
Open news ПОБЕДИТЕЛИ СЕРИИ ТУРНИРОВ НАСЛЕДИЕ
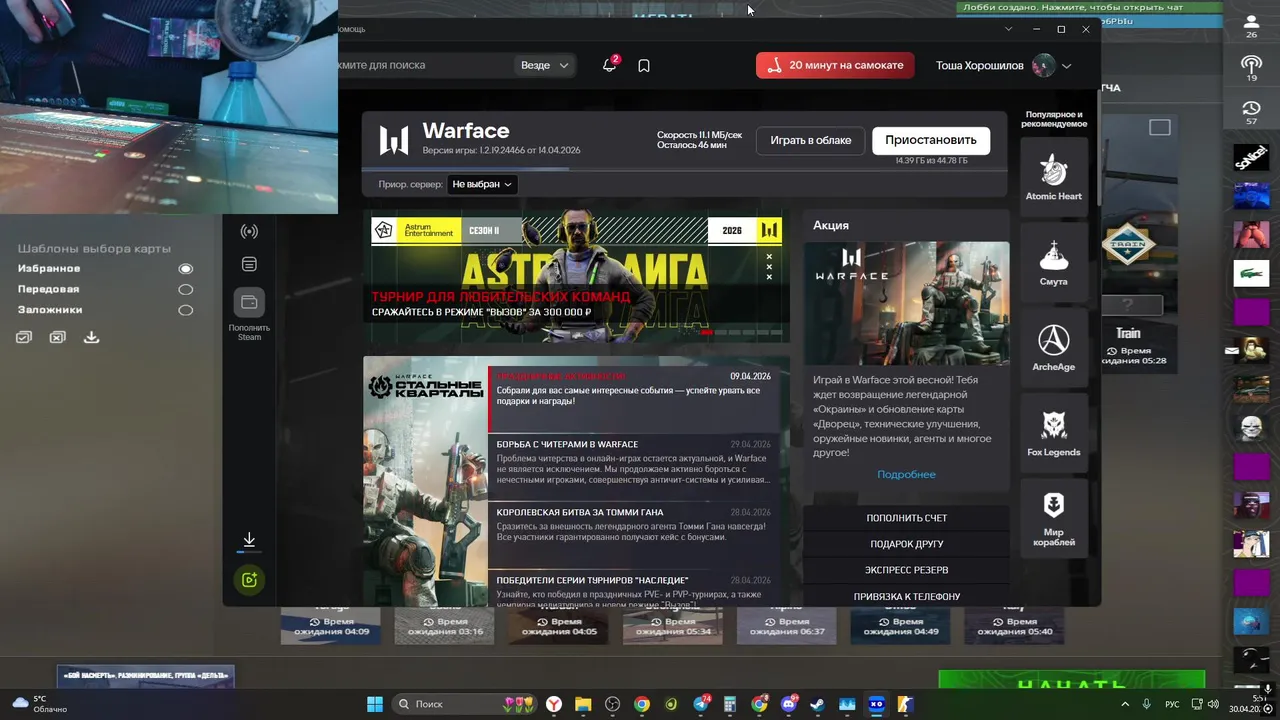pos(633,587)
